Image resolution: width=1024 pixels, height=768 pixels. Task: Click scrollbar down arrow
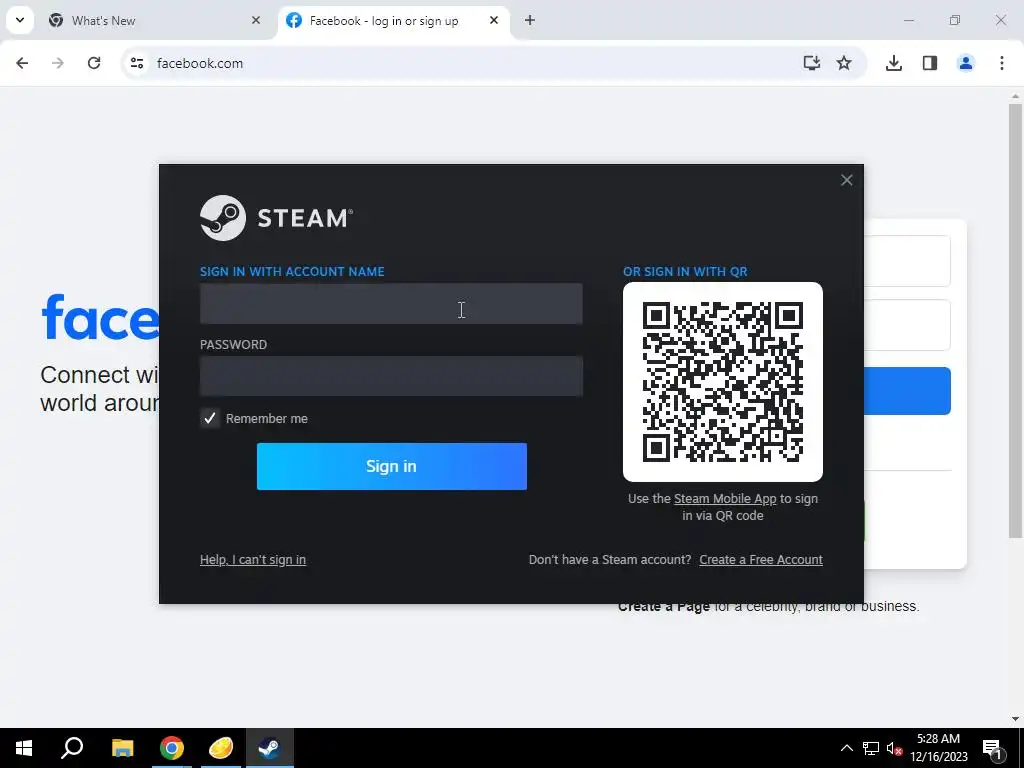1015,719
